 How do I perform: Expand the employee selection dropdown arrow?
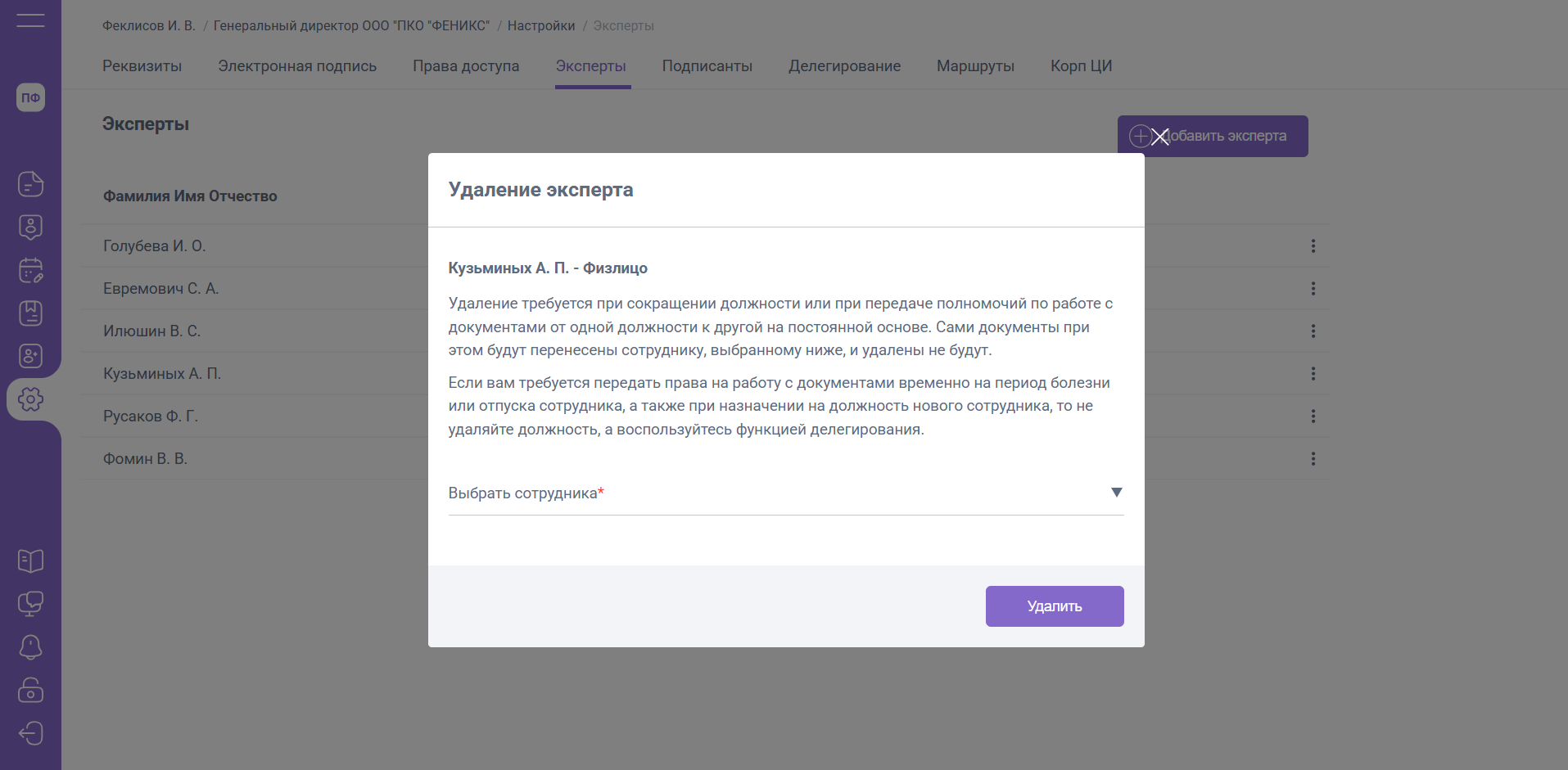tap(1116, 493)
